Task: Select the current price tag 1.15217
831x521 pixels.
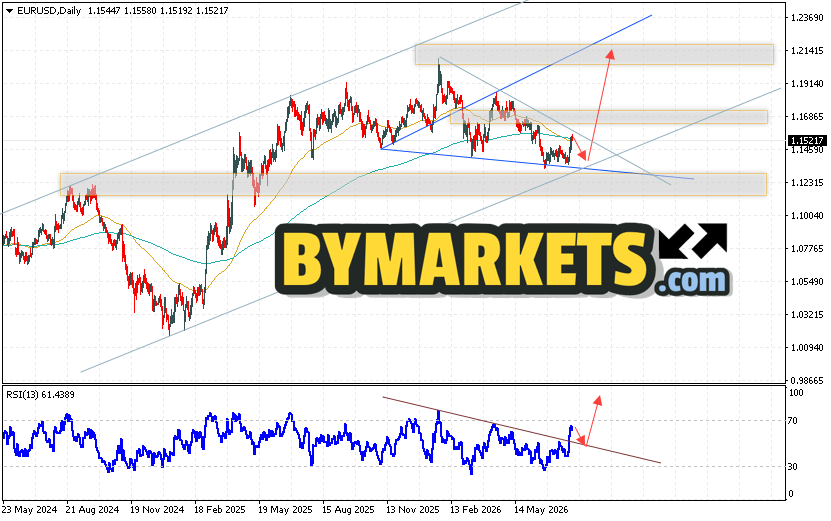Action: (x=807, y=141)
